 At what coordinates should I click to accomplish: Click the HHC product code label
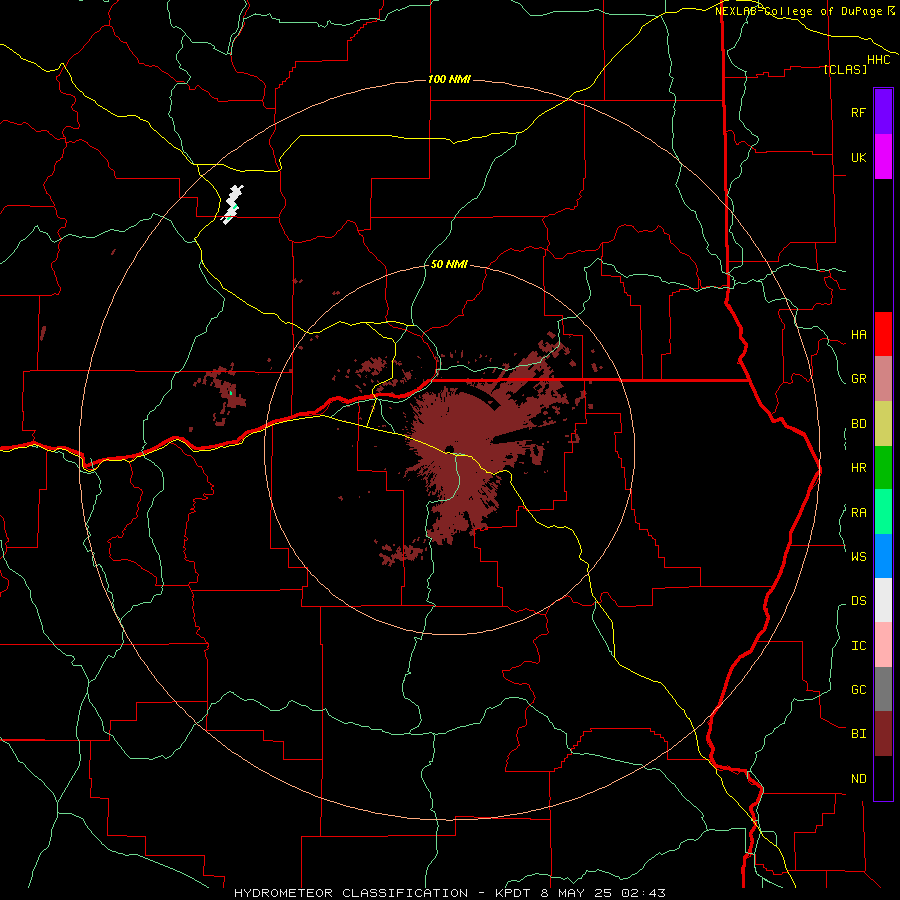coord(879,60)
